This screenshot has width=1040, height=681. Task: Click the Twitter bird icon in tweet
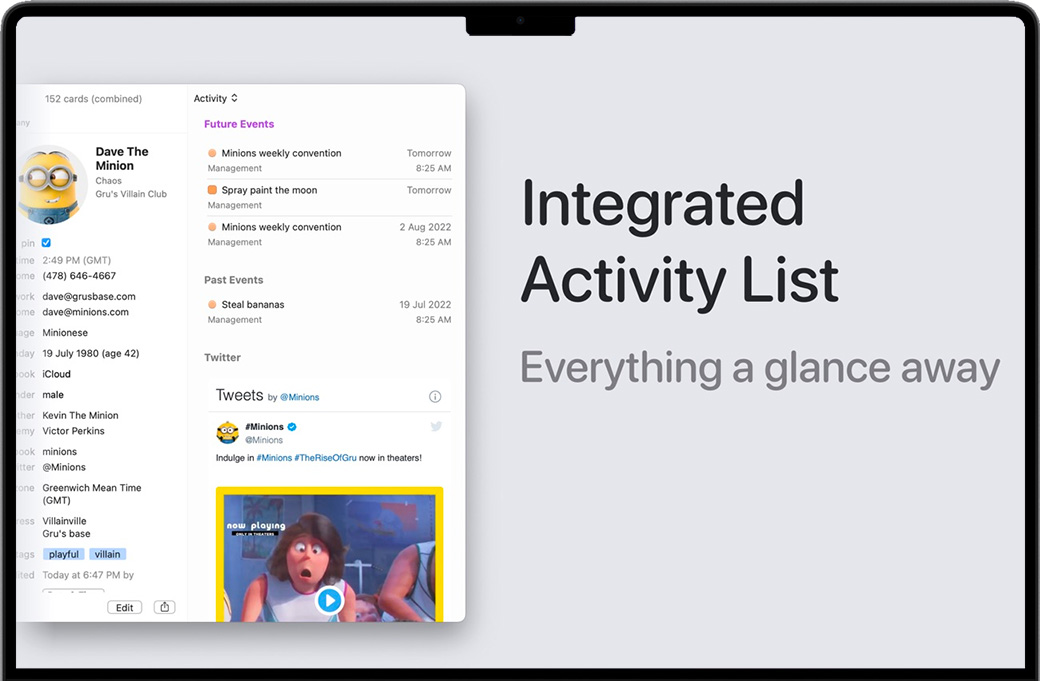pyautogui.click(x=436, y=426)
